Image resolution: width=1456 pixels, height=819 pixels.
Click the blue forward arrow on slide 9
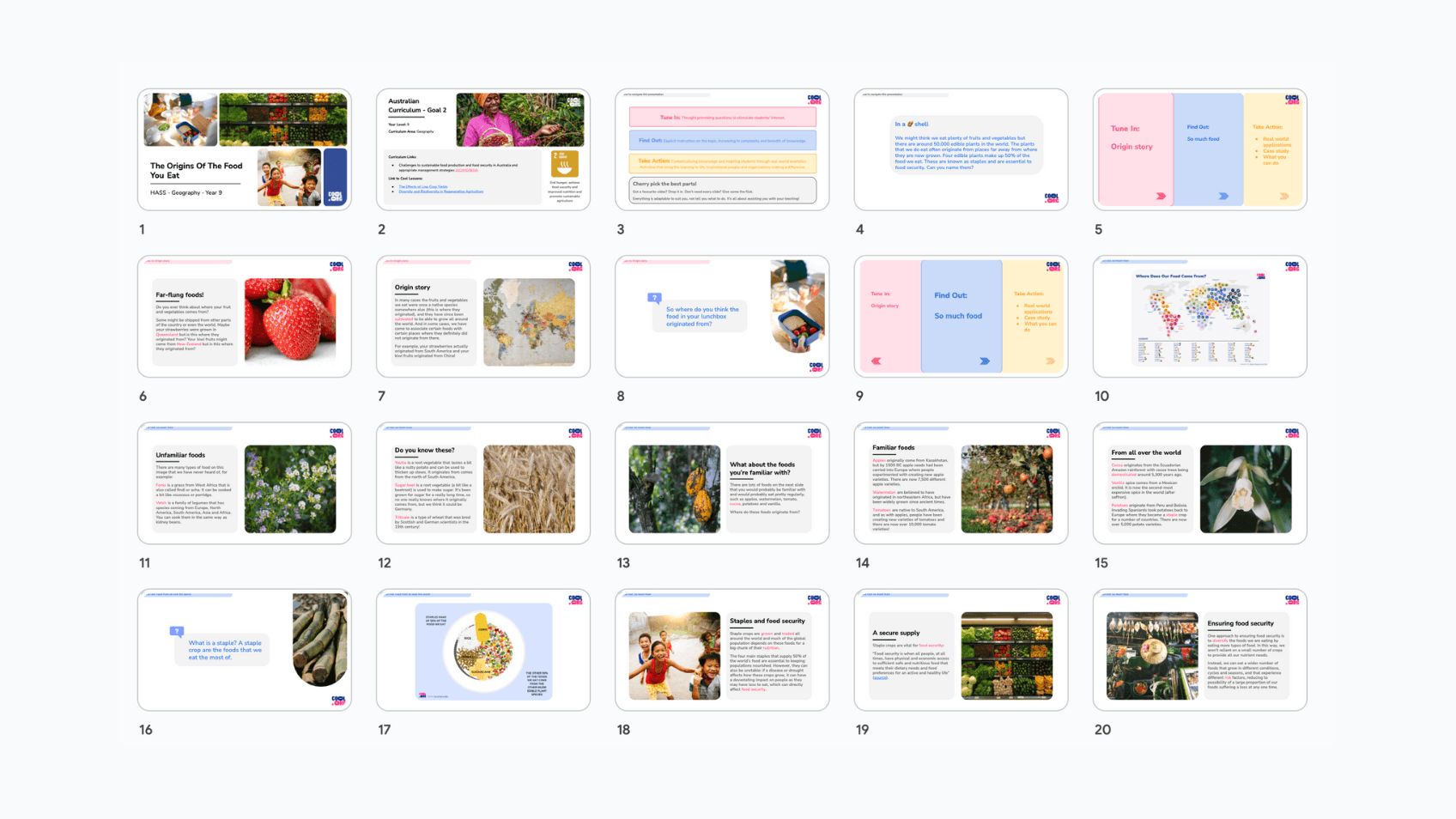tap(985, 361)
